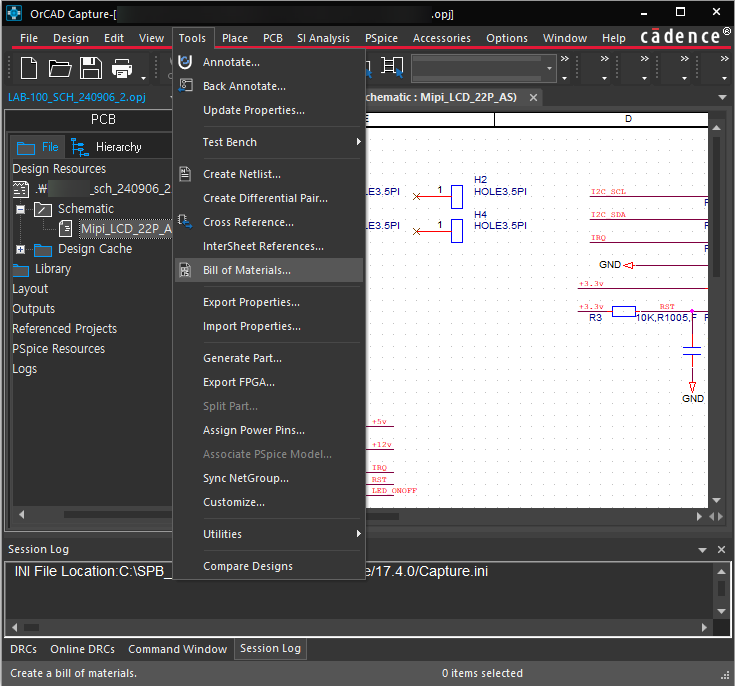Select the Logs tree item
The width and height of the screenshot is (735, 686).
(x=24, y=369)
